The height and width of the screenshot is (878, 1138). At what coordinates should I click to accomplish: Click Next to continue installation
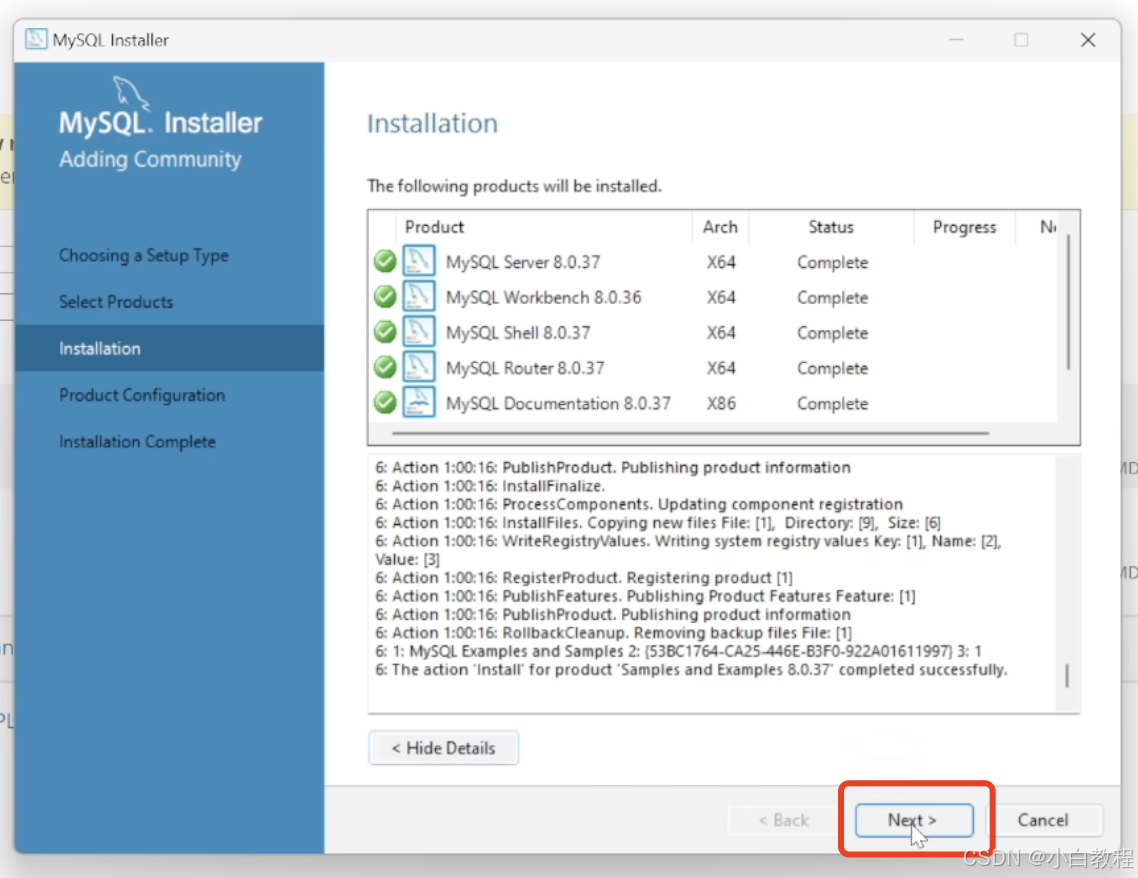pyautogui.click(x=914, y=820)
